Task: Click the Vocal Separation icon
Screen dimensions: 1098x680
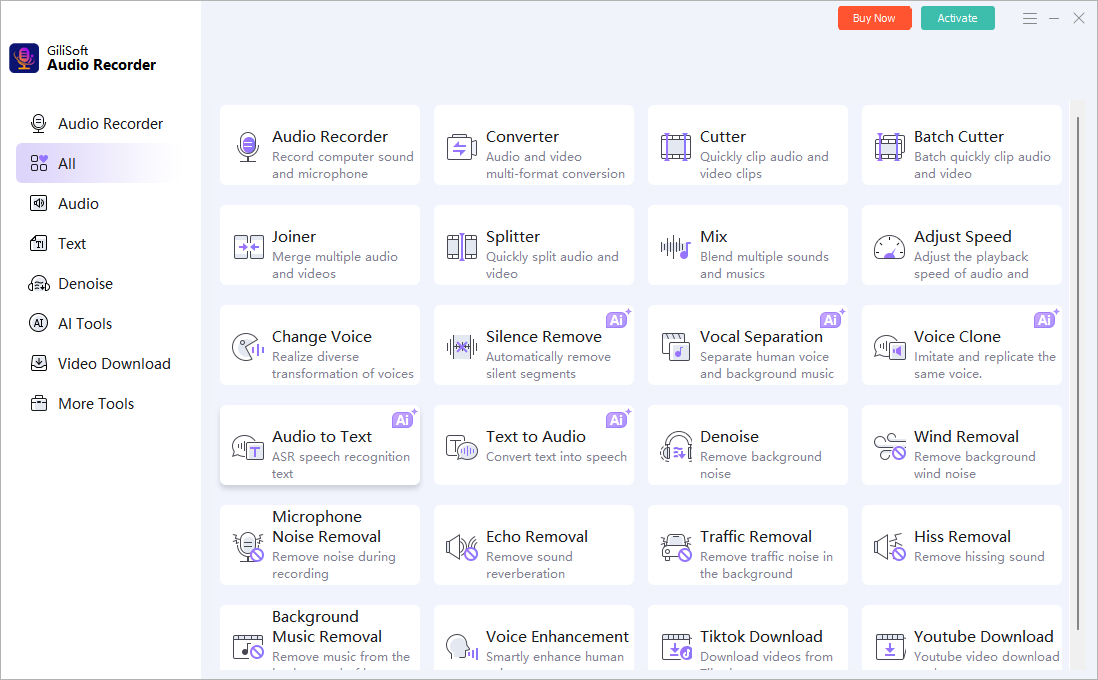Action: (675, 347)
